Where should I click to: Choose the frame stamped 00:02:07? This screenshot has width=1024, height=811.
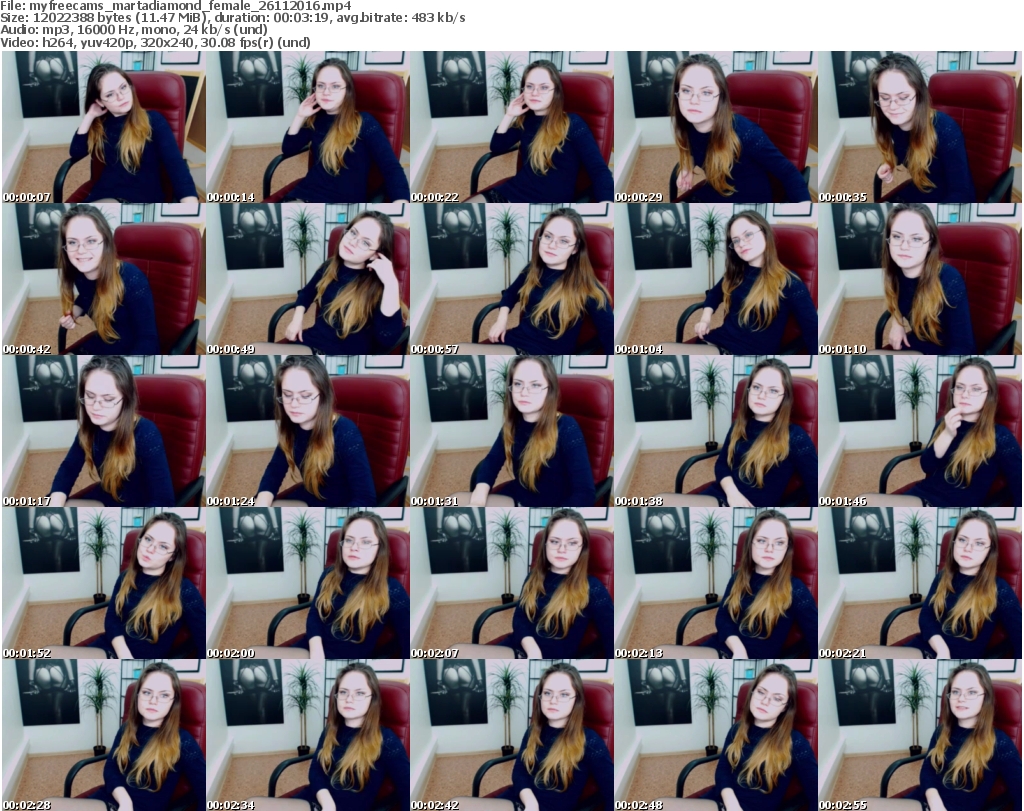pyautogui.click(x=512, y=583)
